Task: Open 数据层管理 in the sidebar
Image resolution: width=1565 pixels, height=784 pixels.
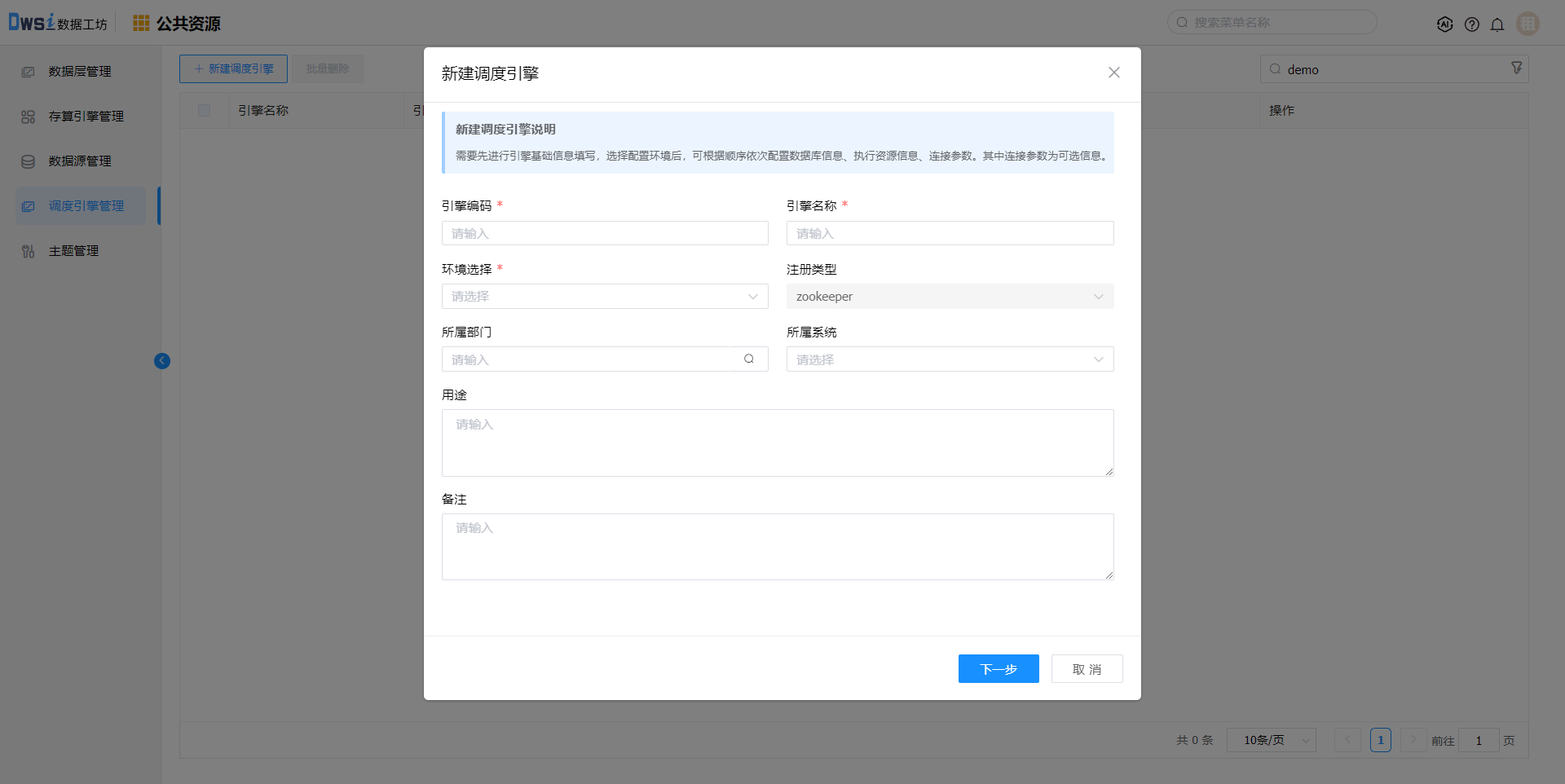Action: [x=80, y=72]
